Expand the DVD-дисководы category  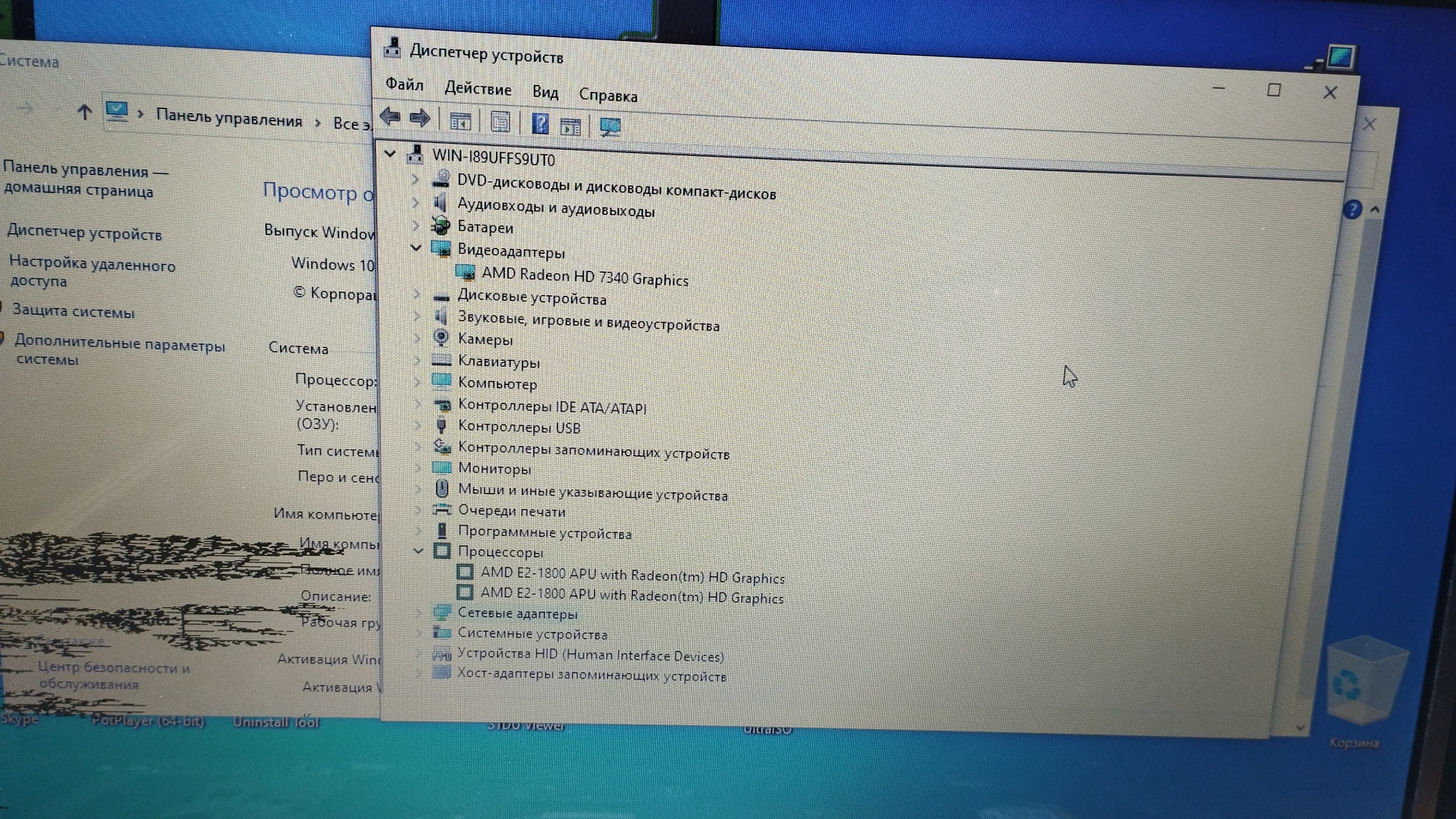coord(415,179)
